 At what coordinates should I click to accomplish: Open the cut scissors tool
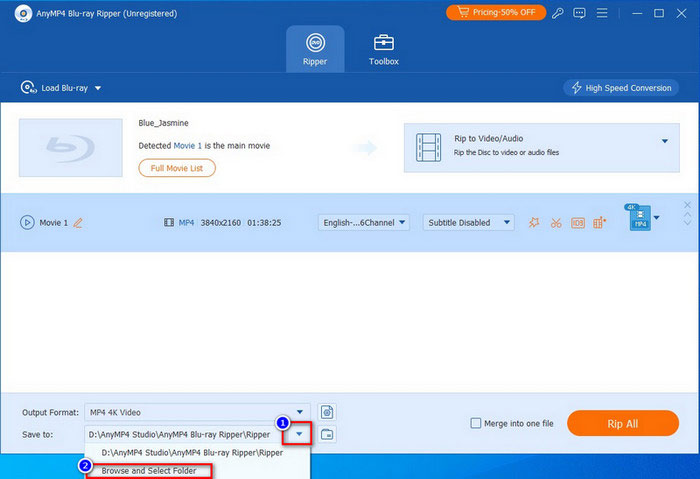556,222
